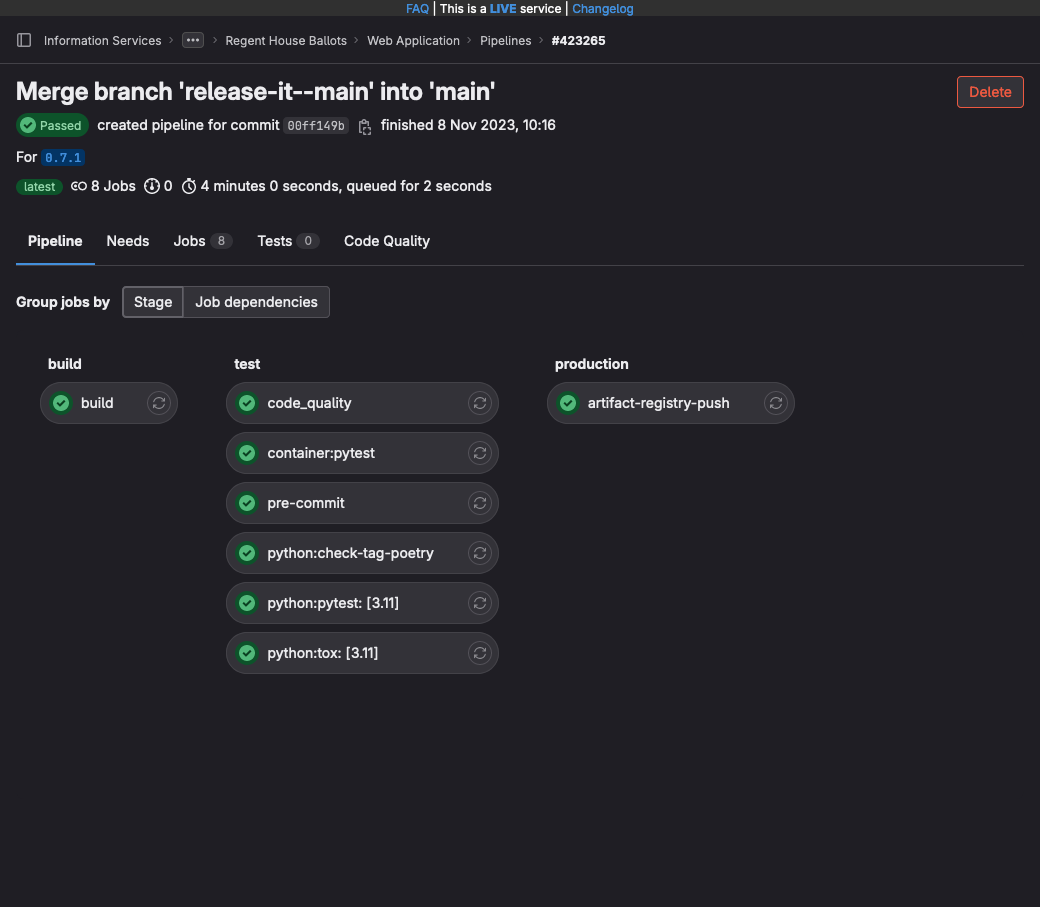Retry the python:tox job
The height and width of the screenshot is (907, 1040).
click(479, 653)
